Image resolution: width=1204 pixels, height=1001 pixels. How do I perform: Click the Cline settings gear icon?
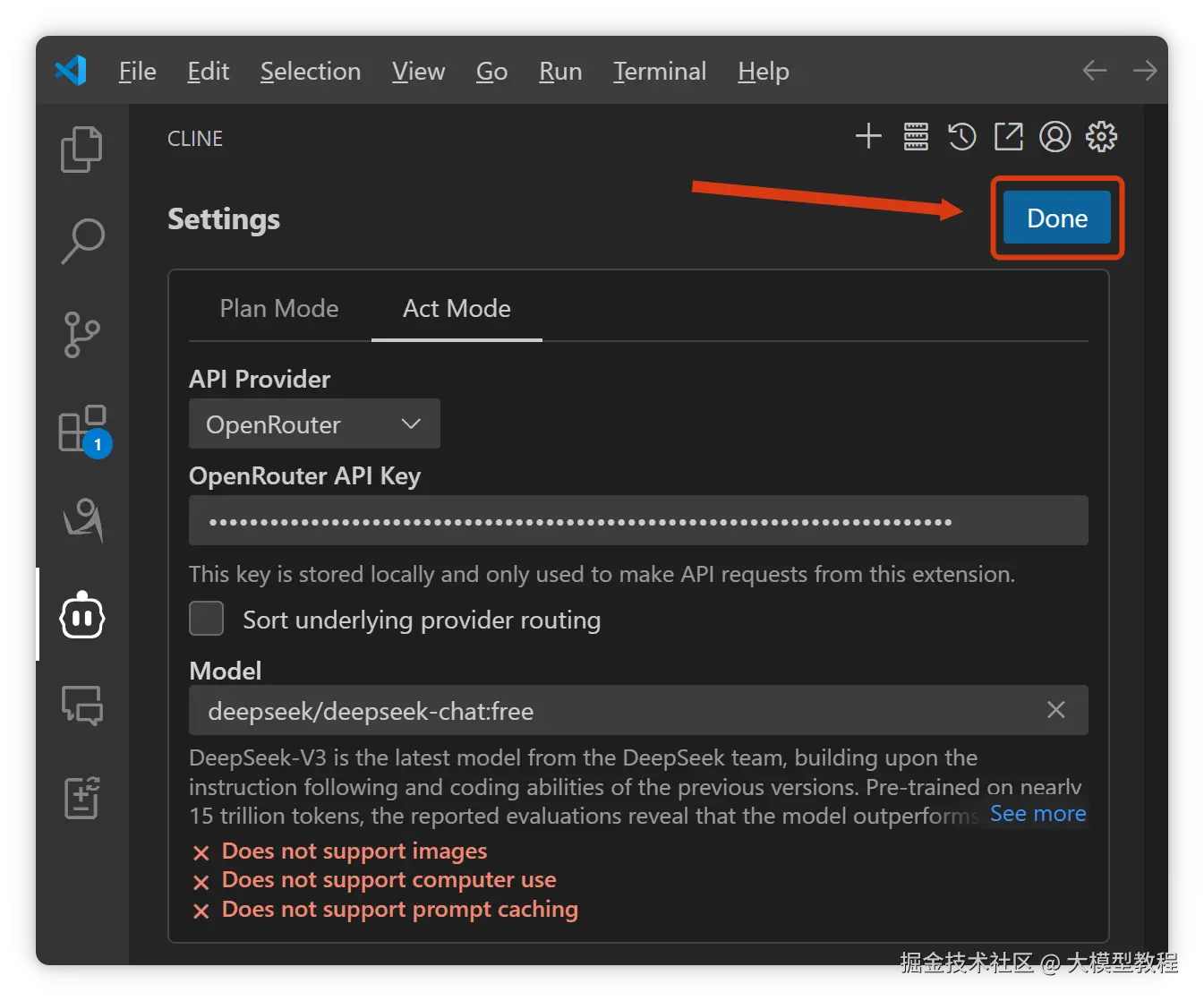click(x=1102, y=137)
